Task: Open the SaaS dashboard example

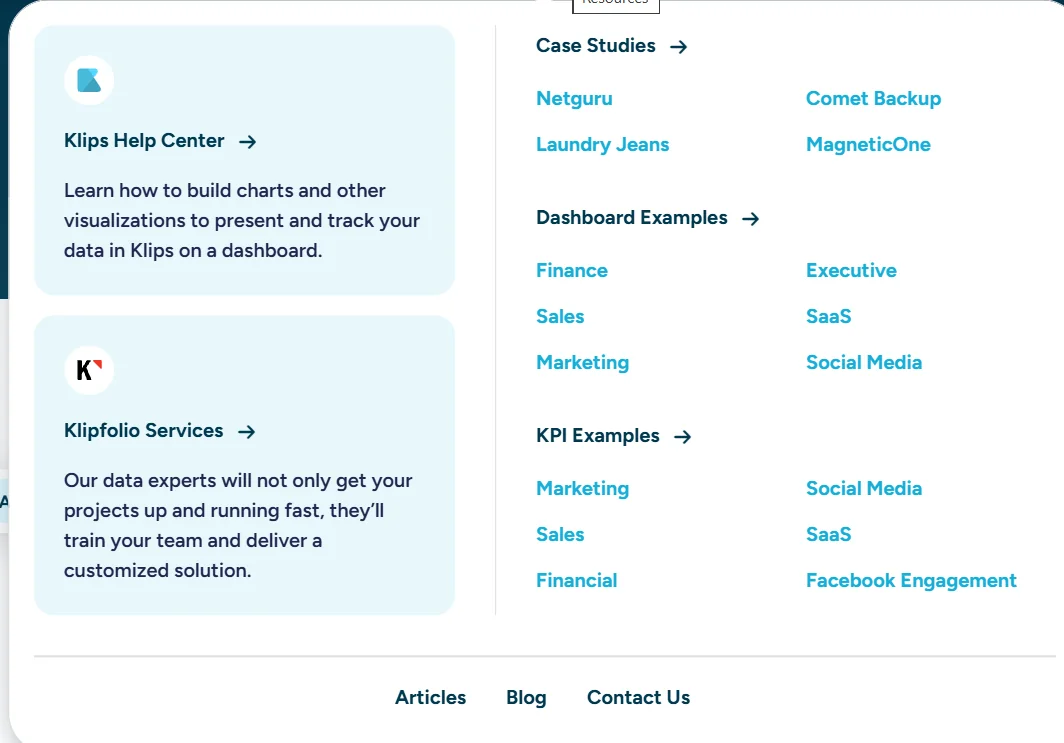Action: (828, 316)
